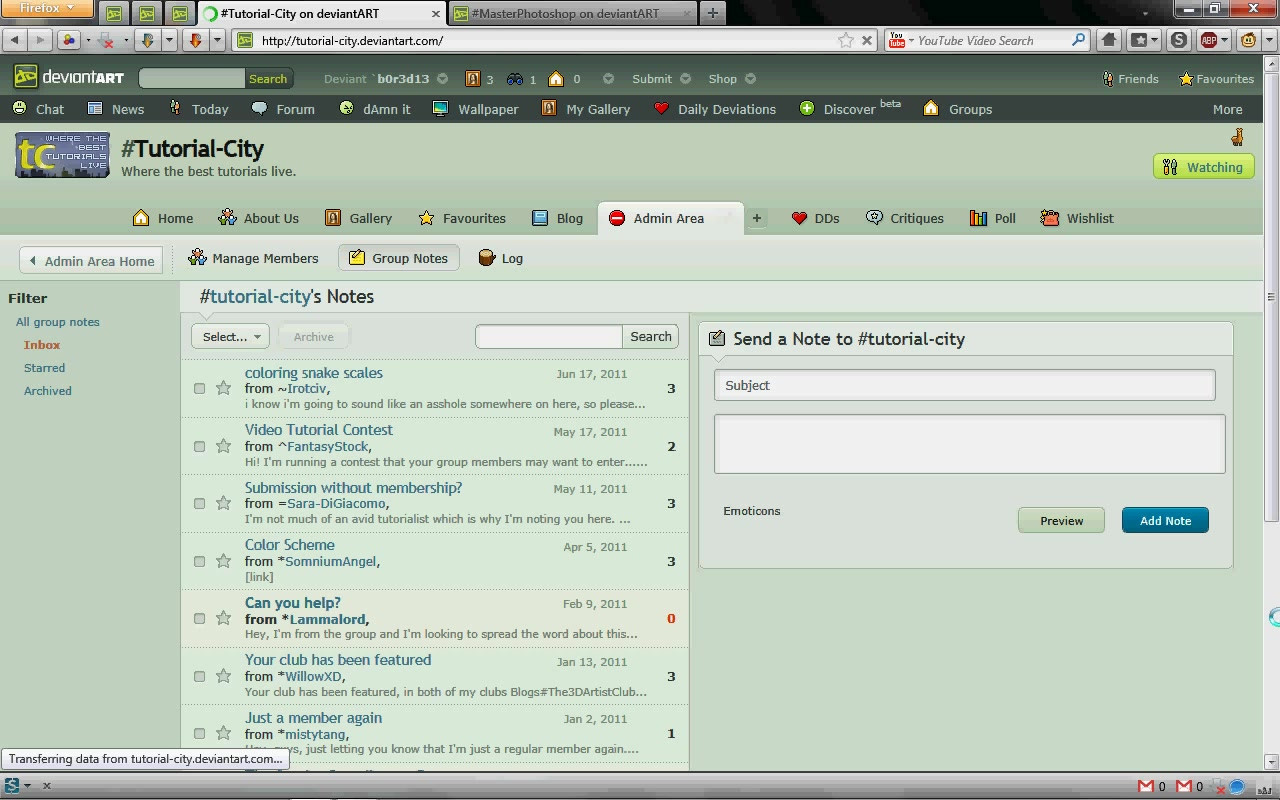Screen dimensions: 1280x800
Task: Check the 'Just a member again' note checkbox
Action: point(199,733)
